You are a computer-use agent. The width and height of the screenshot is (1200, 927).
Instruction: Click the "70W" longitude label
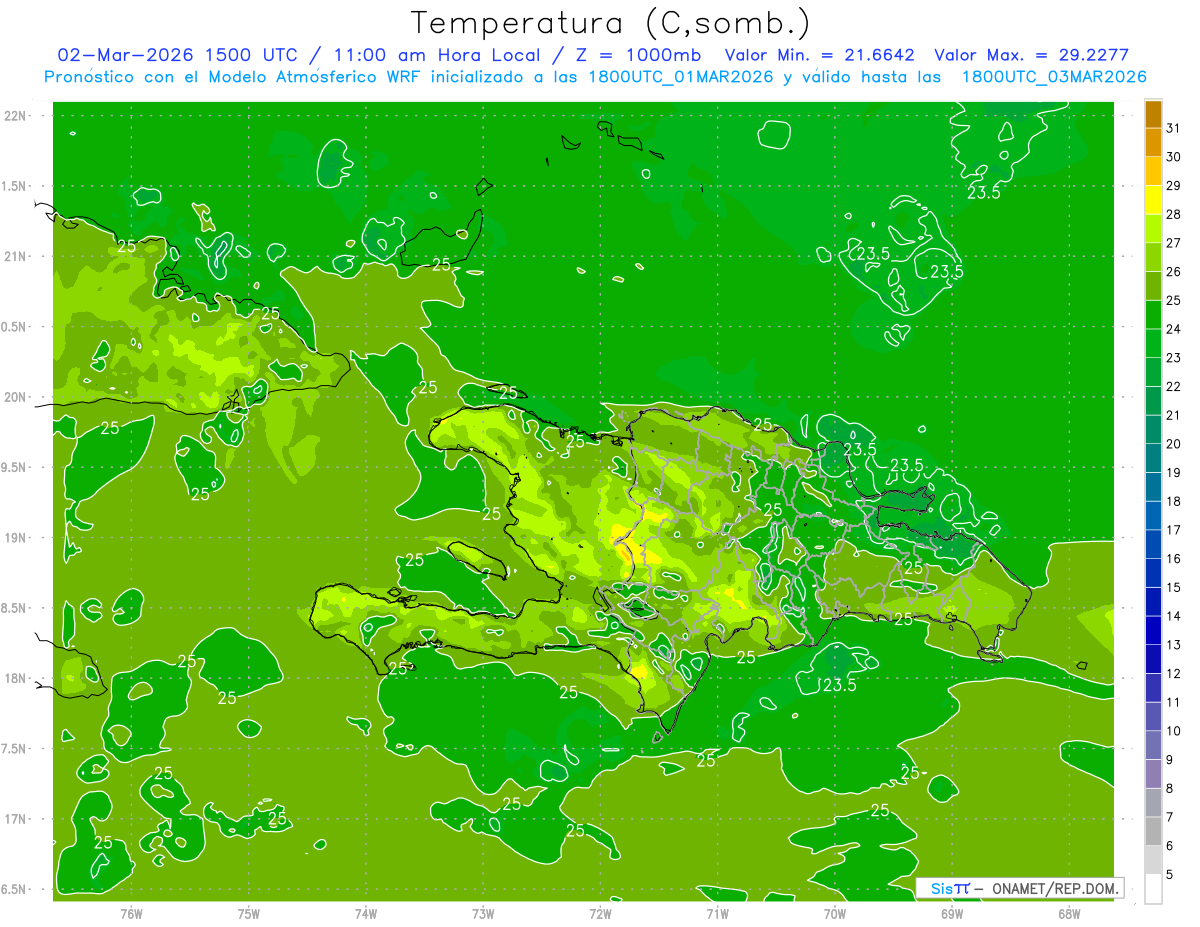pos(835,914)
